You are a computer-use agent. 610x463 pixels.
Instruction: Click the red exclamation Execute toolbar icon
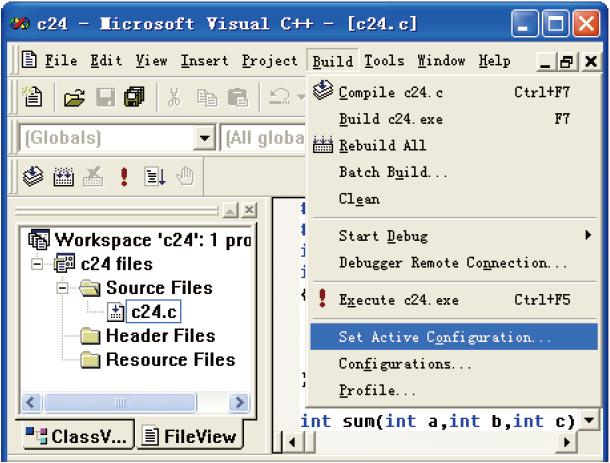tap(124, 177)
